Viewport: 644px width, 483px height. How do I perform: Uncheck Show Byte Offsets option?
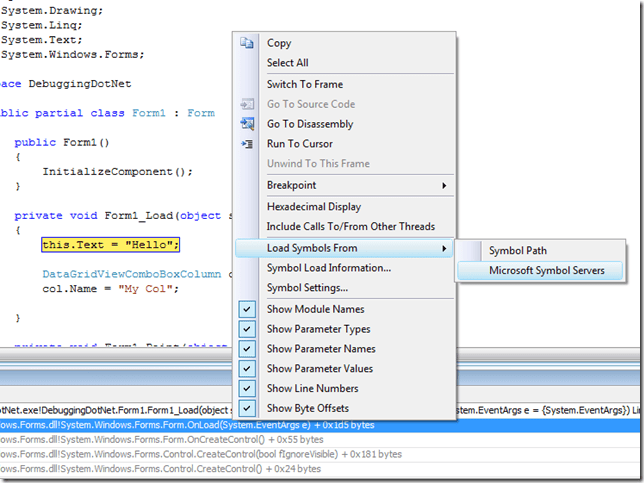point(248,408)
